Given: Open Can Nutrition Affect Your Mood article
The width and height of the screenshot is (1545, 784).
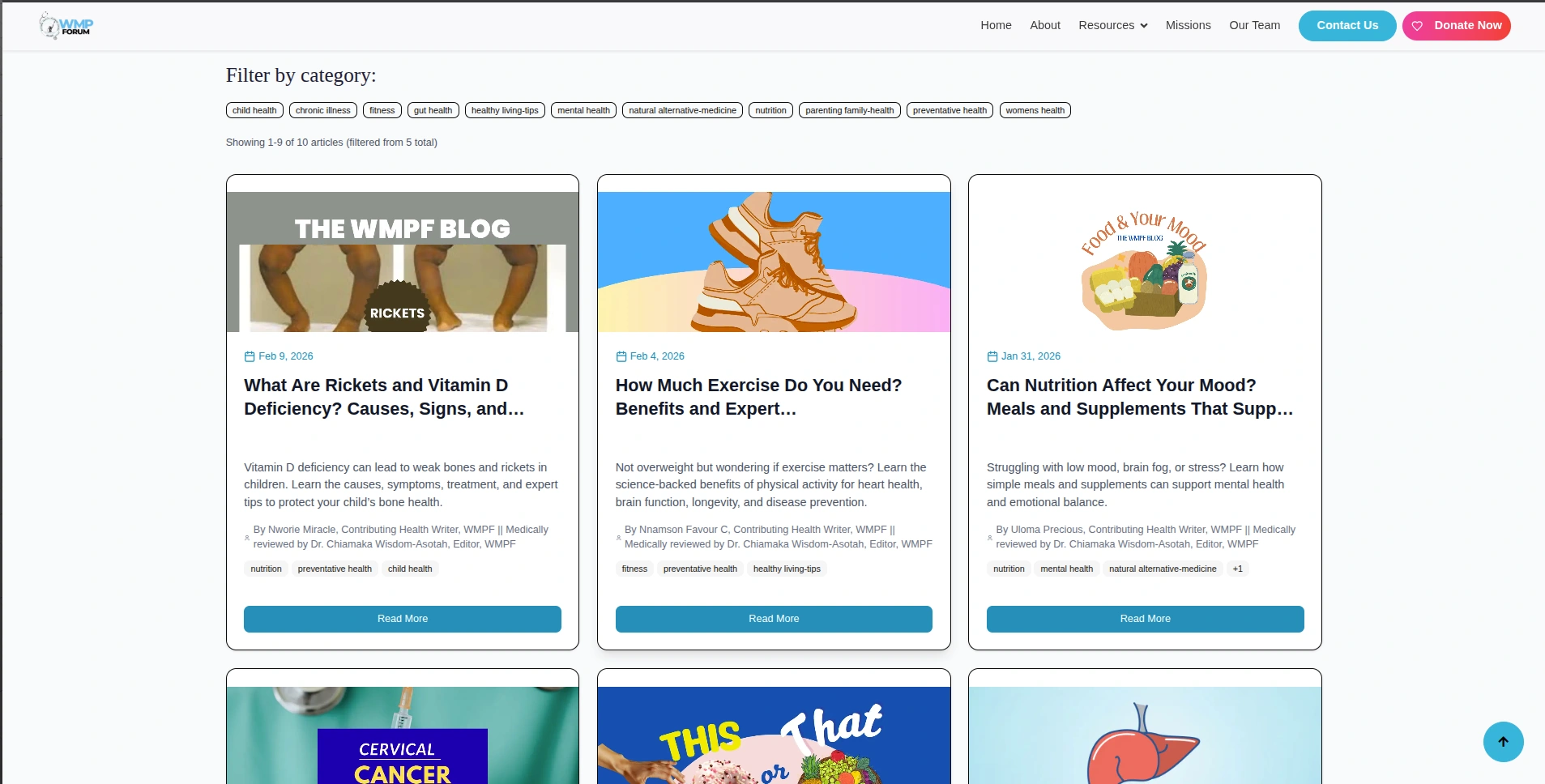Looking at the screenshot, I should pos(1140,397).
